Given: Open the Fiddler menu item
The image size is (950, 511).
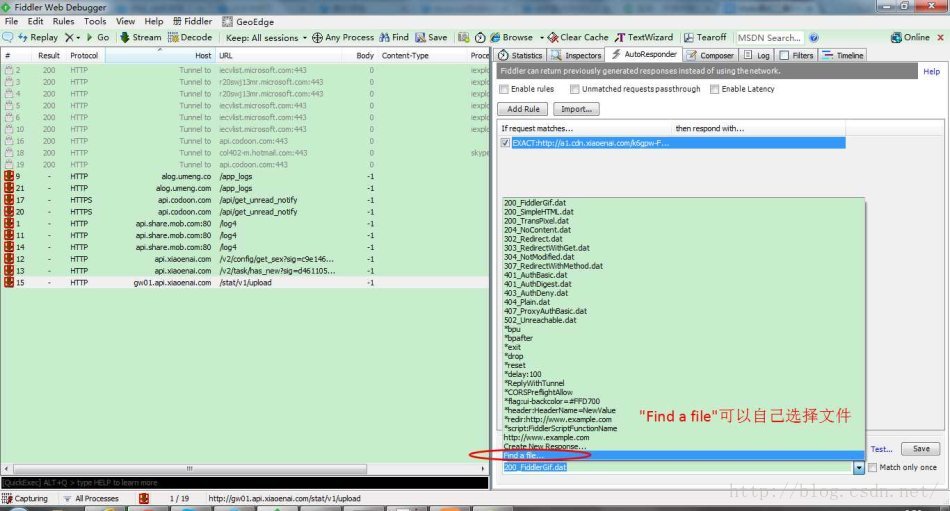Looking at the screenshot, I should point(192,21).
